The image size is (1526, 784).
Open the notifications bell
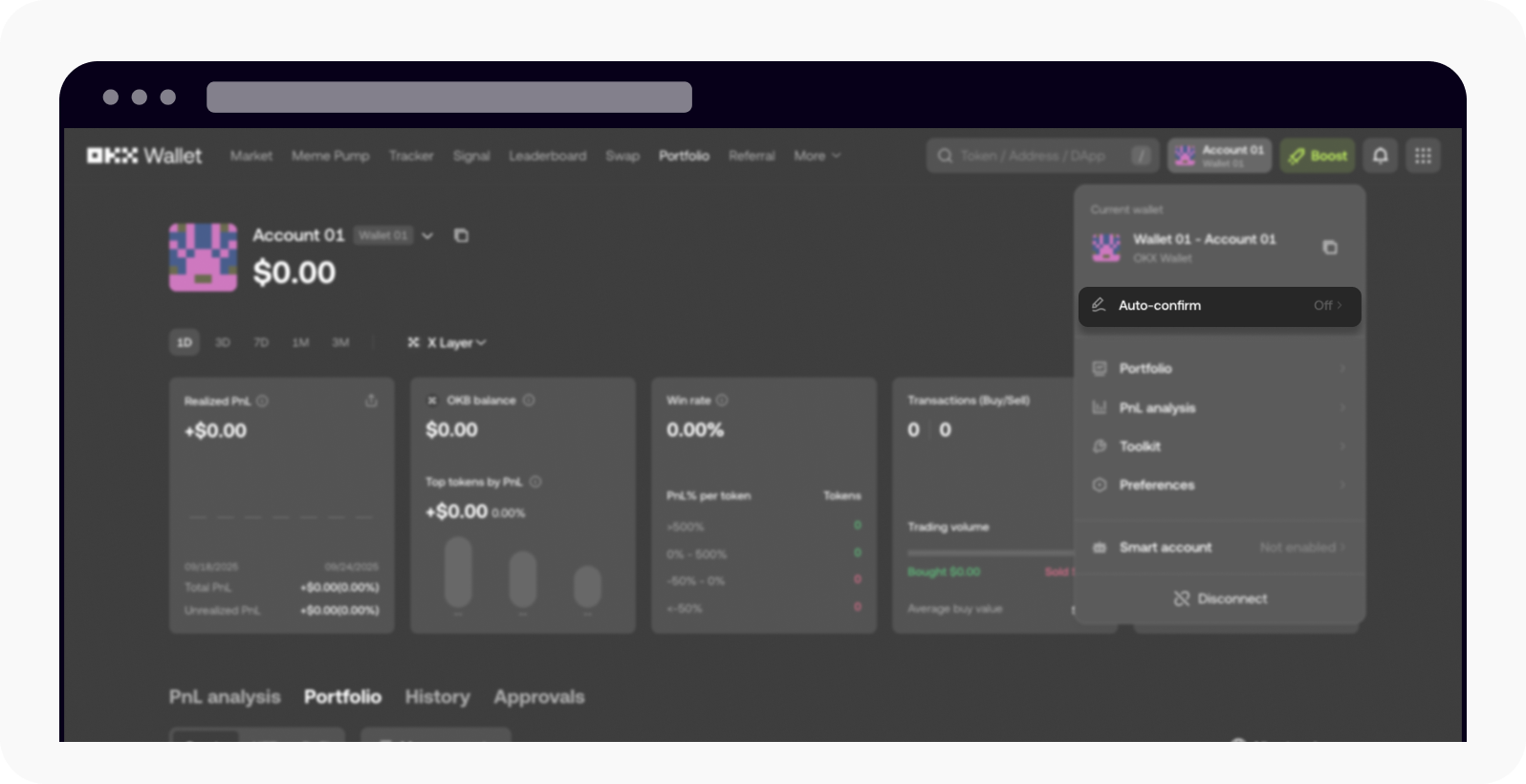(x=1380, y=156)
